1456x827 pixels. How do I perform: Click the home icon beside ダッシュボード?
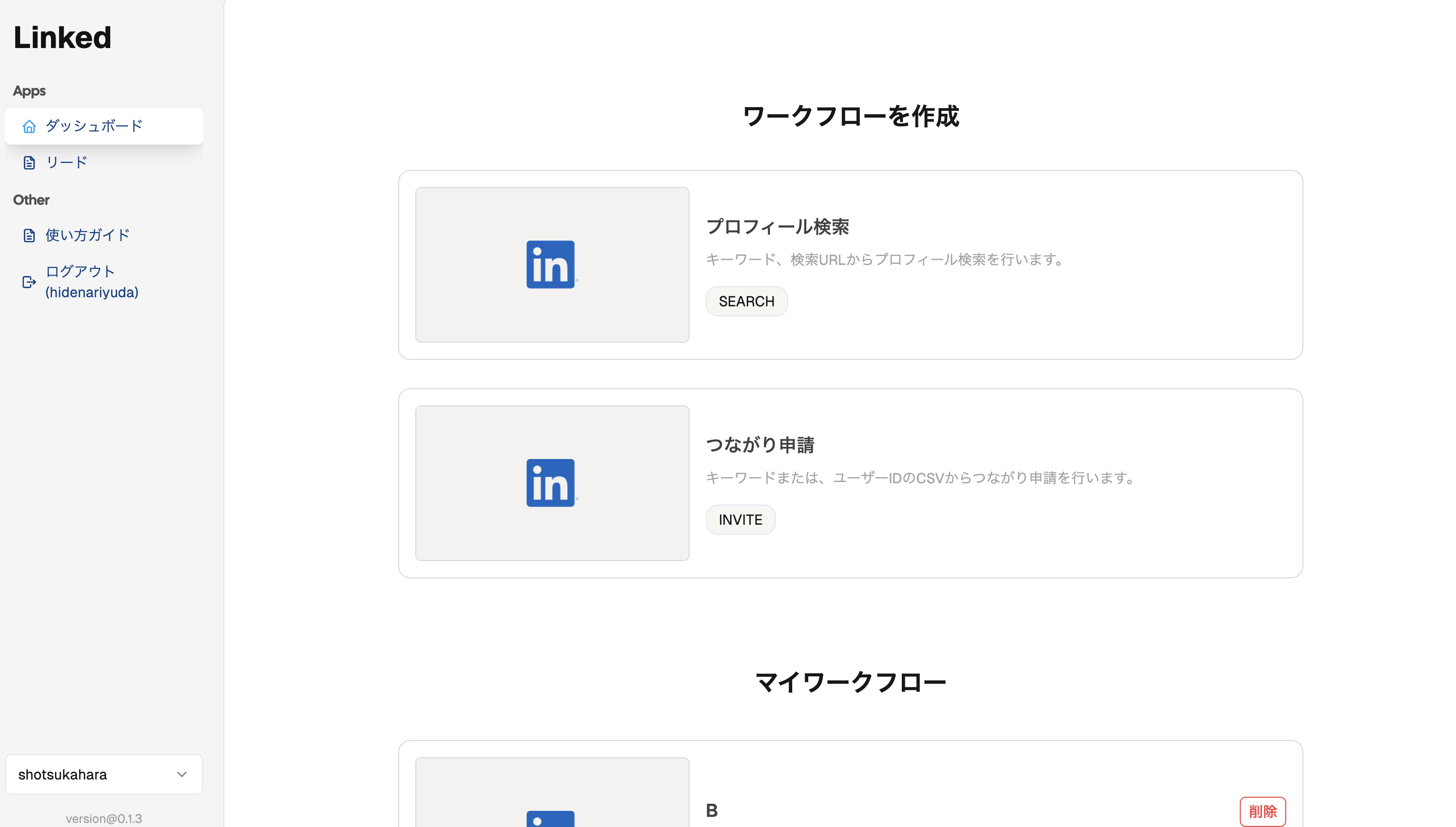(x=29, y=126)
